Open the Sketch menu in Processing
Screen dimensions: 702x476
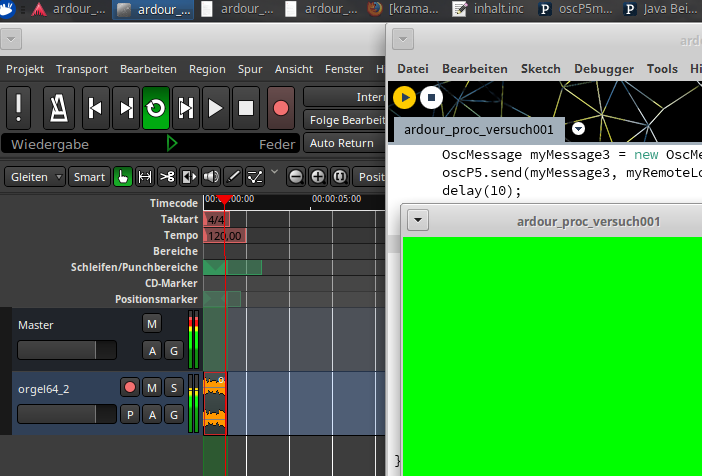click(x=540, y=69)
